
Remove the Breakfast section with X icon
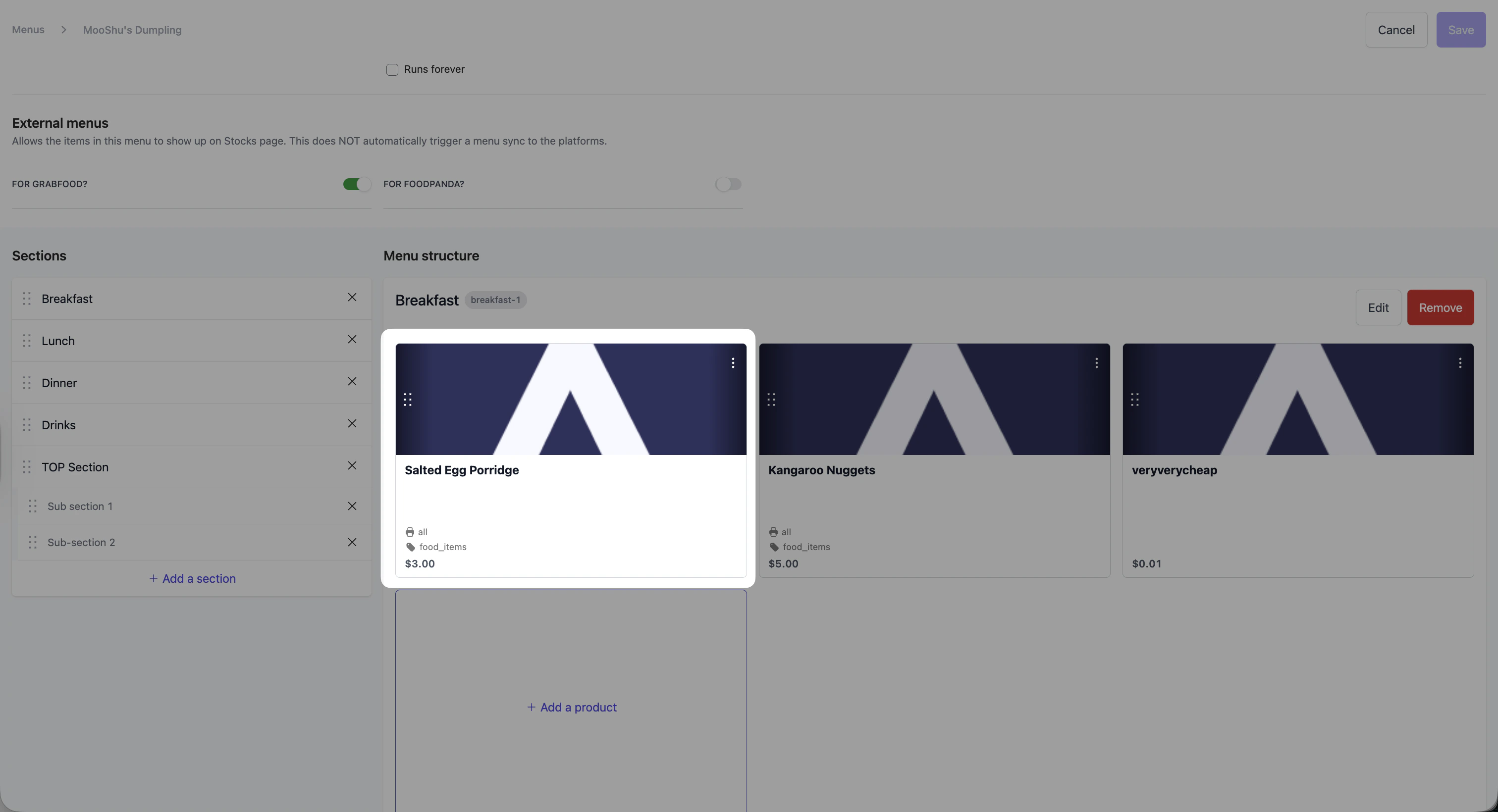[x=352, y=298]
